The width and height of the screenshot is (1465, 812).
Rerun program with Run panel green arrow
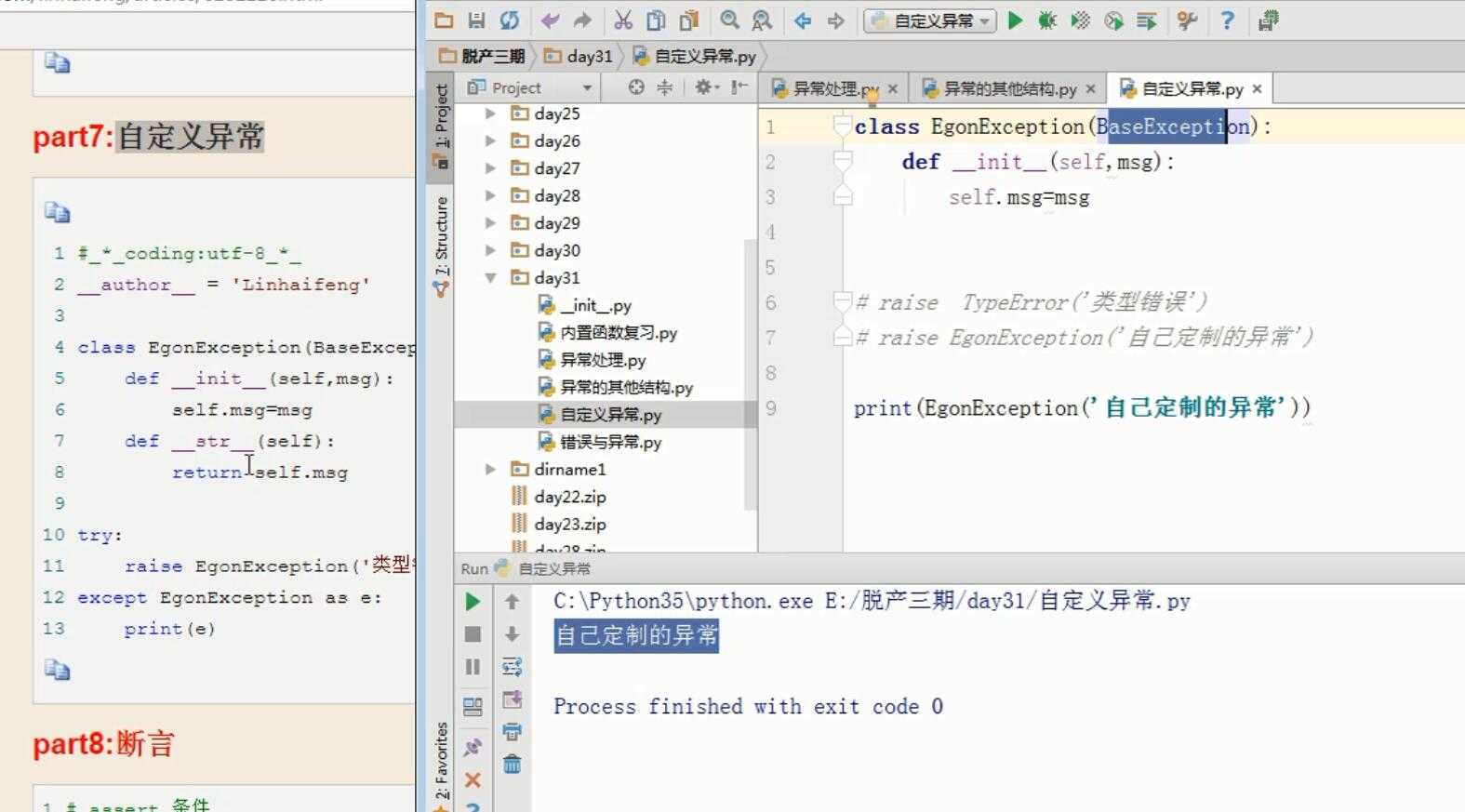(473, 602)
